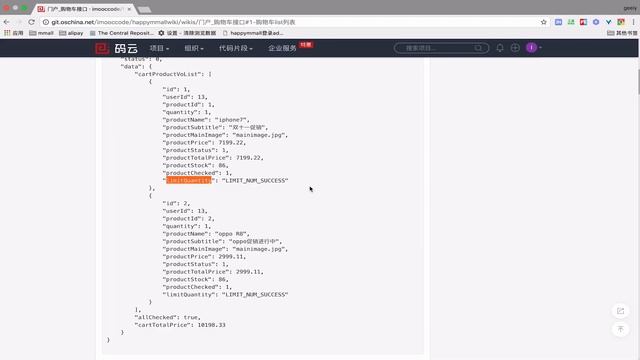Click the page vertical scrollbar thumb

(x=638, y=82)
